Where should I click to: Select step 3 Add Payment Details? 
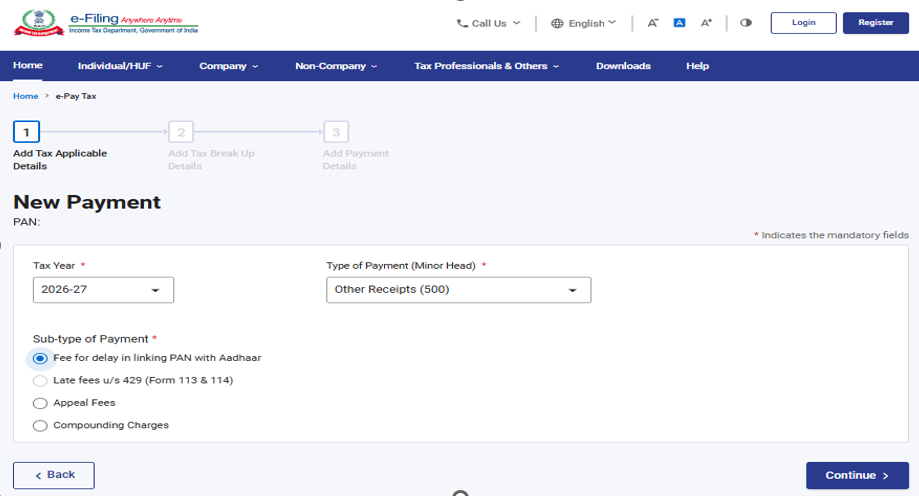pos(336,132)
